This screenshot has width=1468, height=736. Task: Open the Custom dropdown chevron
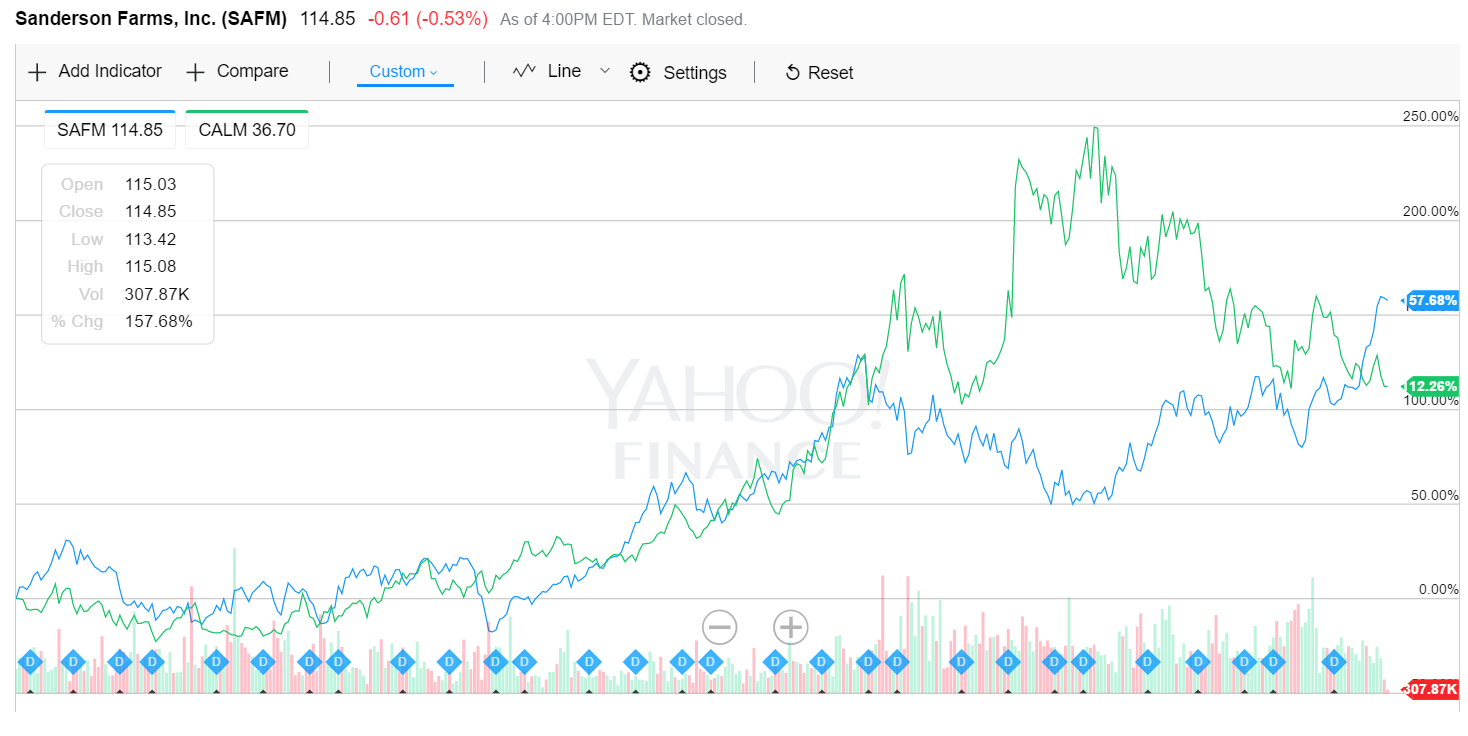(433, 71)
